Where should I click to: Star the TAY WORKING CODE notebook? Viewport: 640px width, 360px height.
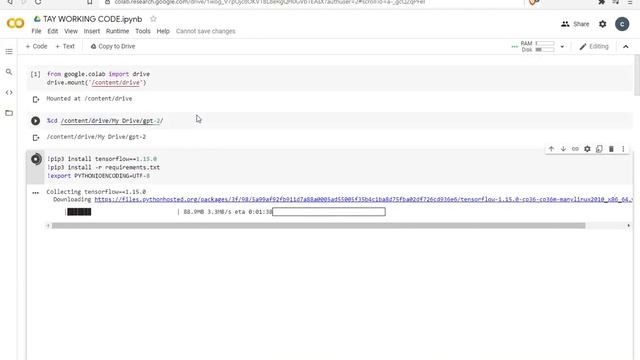point(153,19)
